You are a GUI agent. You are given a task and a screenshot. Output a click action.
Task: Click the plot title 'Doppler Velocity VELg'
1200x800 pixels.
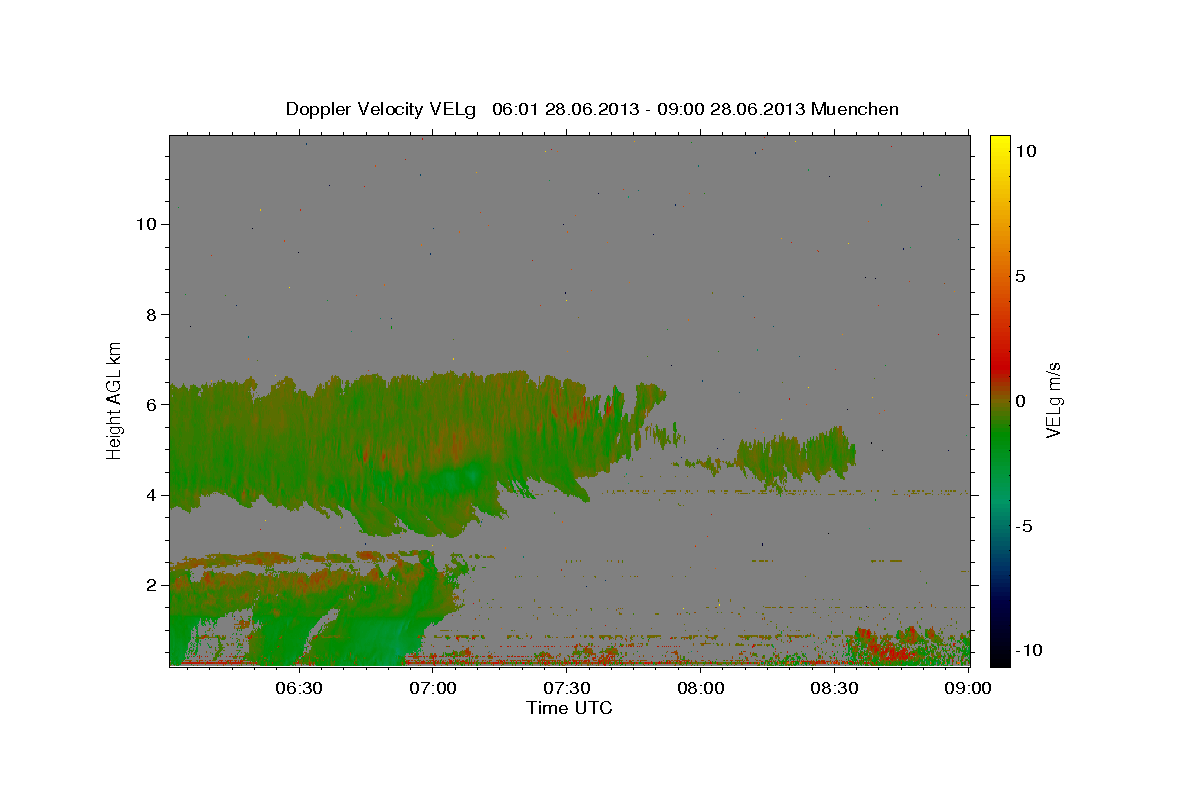380,109
